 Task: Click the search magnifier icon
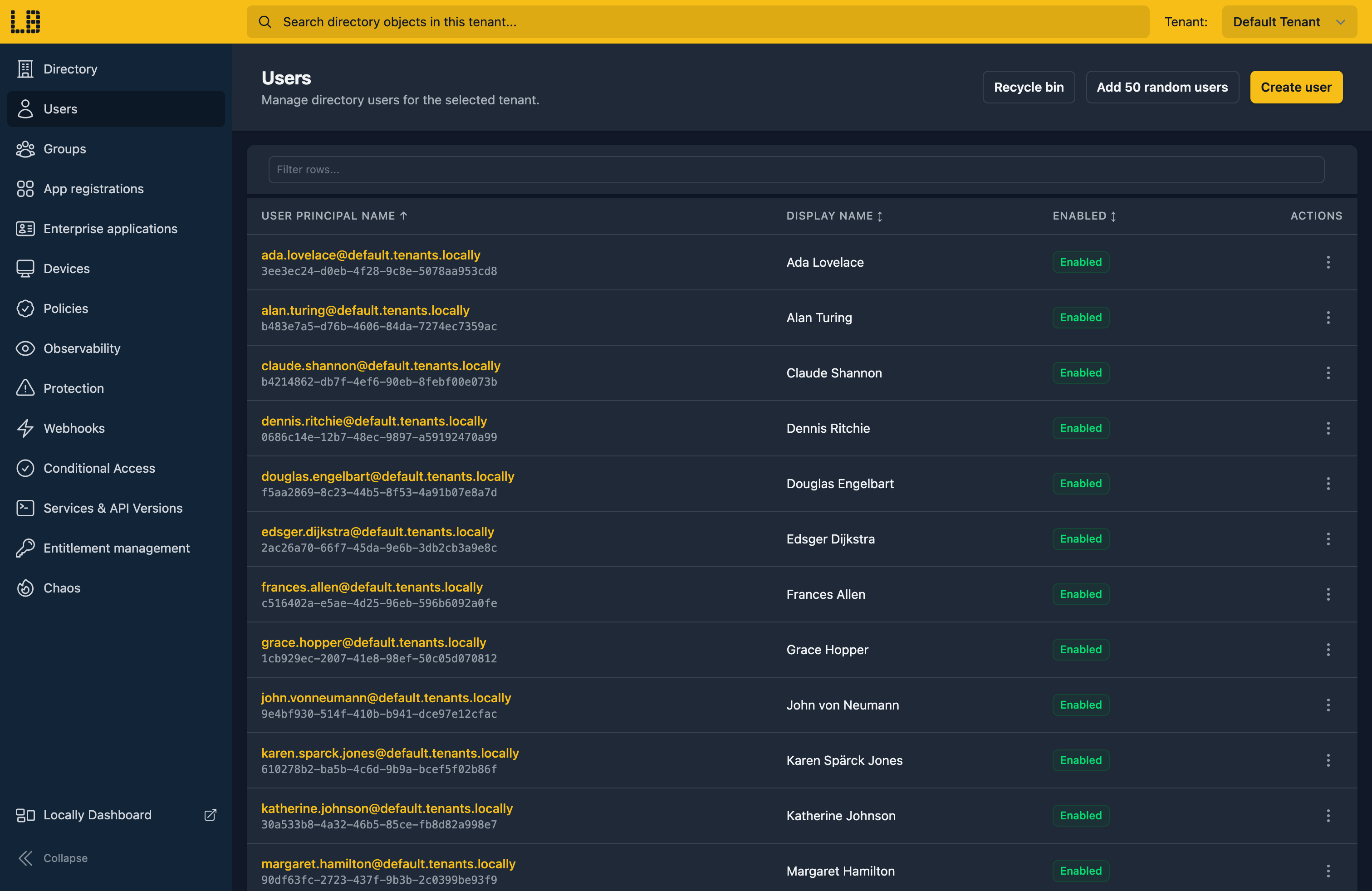click(265, 22)
